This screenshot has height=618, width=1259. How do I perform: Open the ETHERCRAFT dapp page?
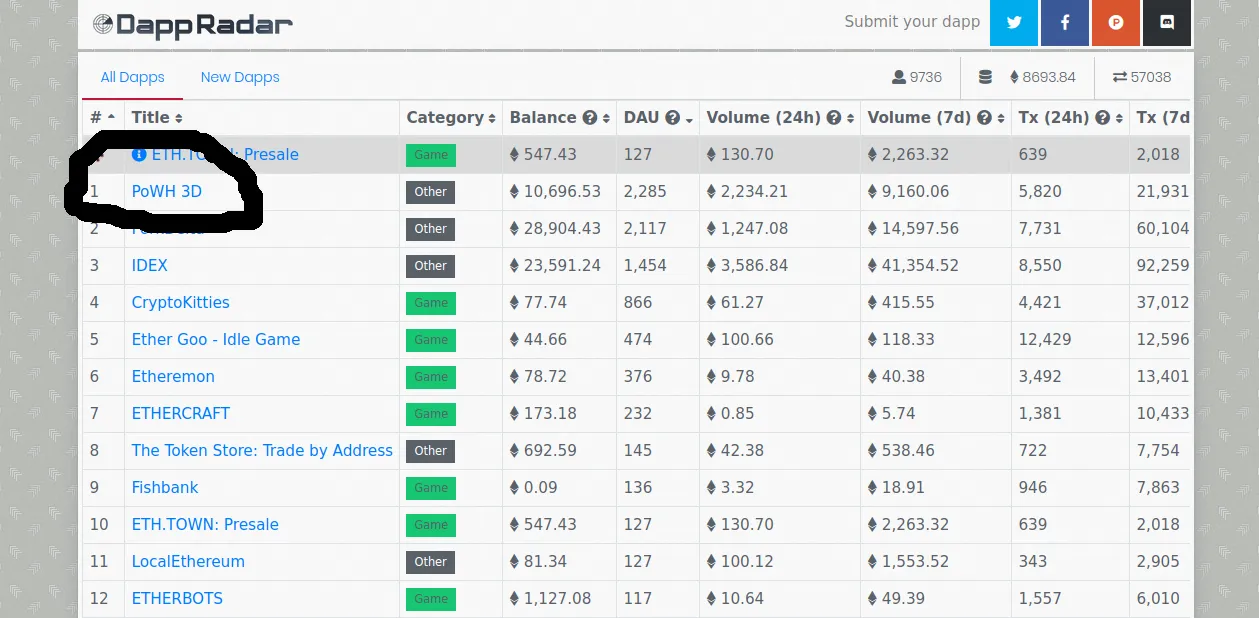click(x=181, y=413)
